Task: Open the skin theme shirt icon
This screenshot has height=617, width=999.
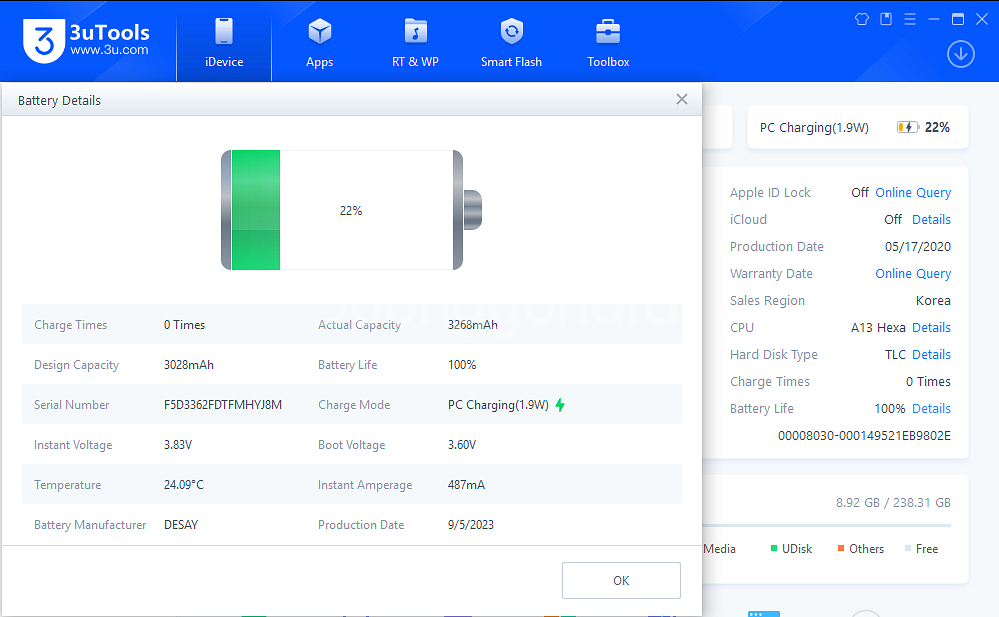Action: click(x=862, y=19)
